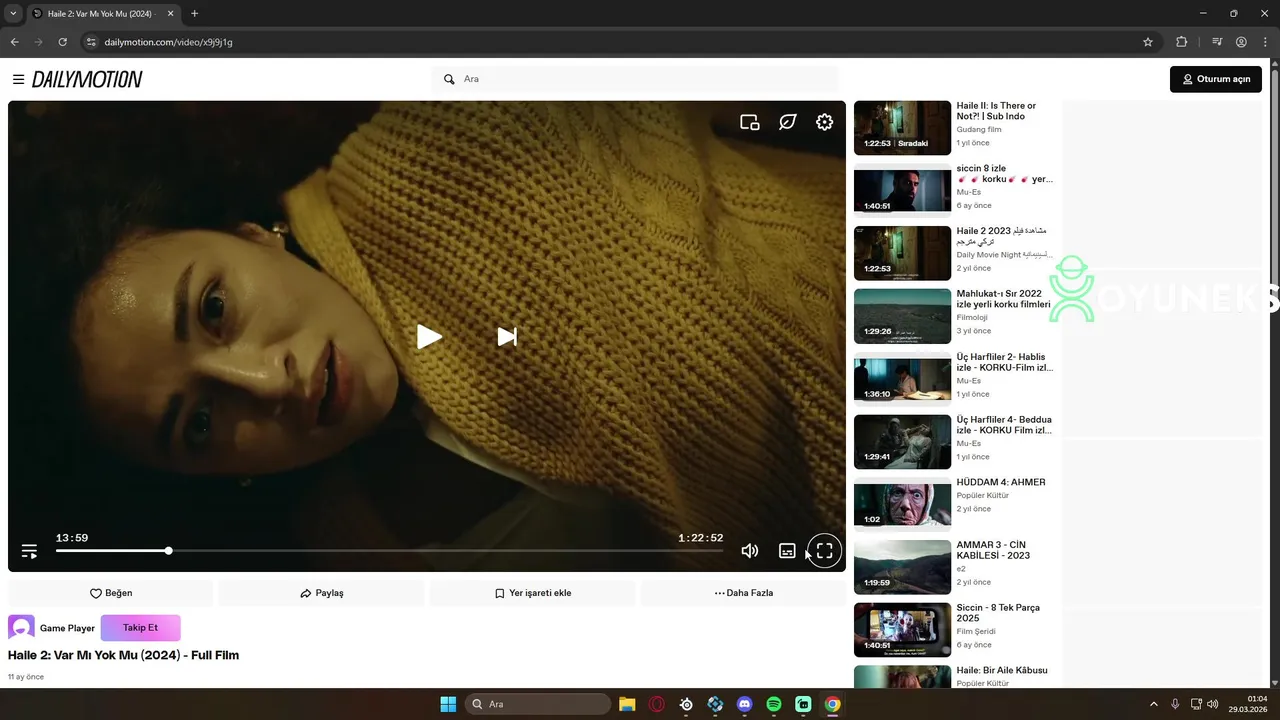Open Game Player channel name link
Screen dimensions: 1280x720
click(67, 628)
